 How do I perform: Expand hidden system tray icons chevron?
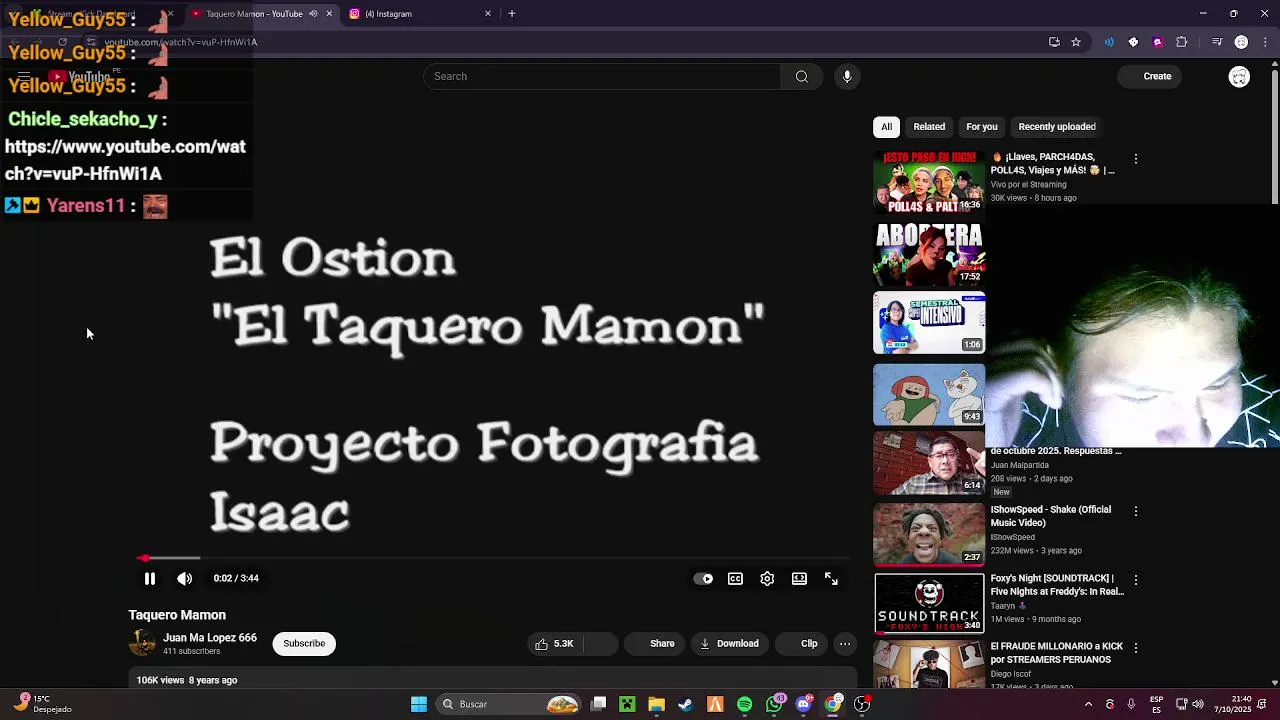pos(1088,704)
